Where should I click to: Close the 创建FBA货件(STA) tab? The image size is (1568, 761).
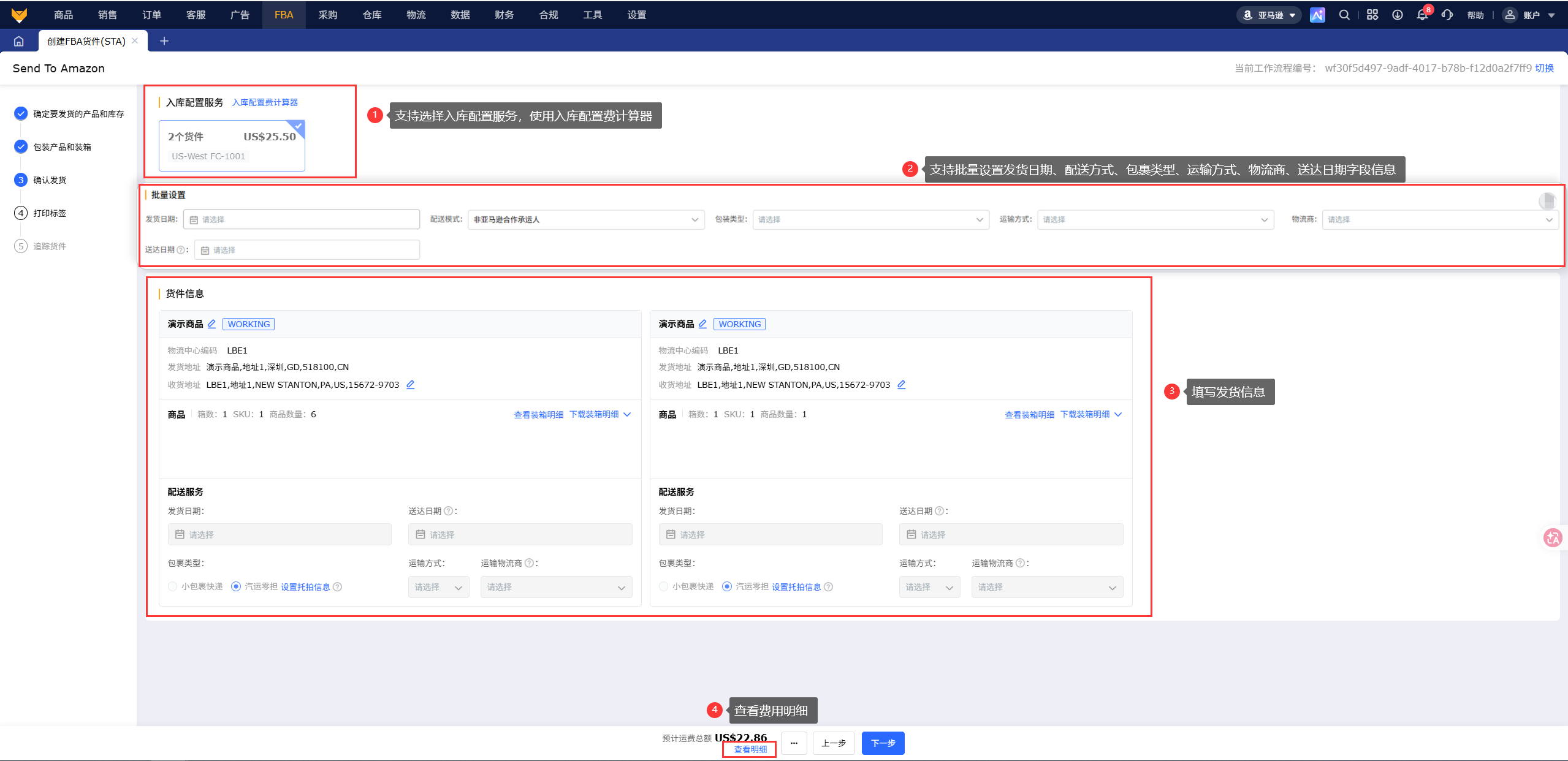pyautogui.click(x=135, y=40)
